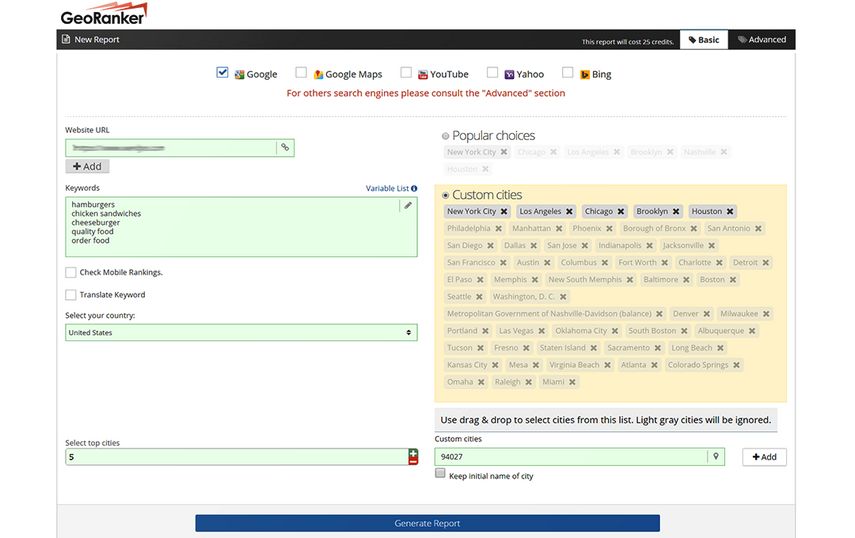The image size is (855, 538).
Task: Click the map pin icon in Custom cities field
Action: tap(716, 456)
